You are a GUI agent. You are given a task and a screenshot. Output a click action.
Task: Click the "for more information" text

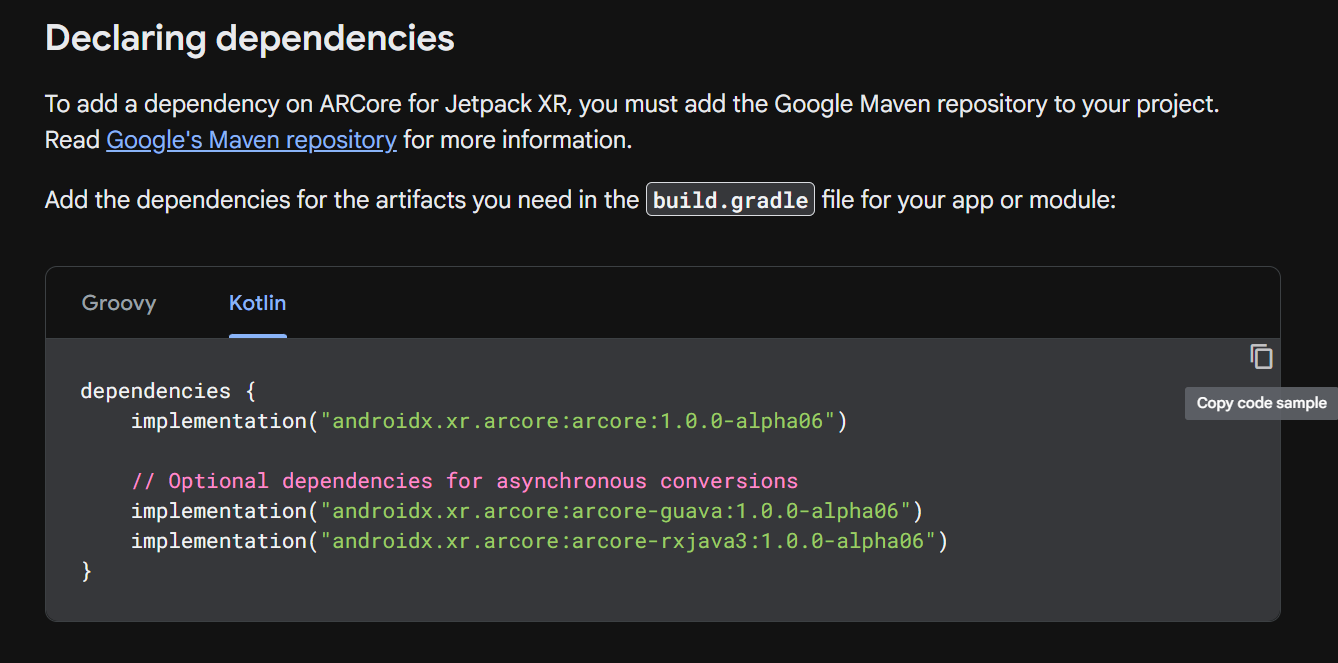[x=517, y=140]
